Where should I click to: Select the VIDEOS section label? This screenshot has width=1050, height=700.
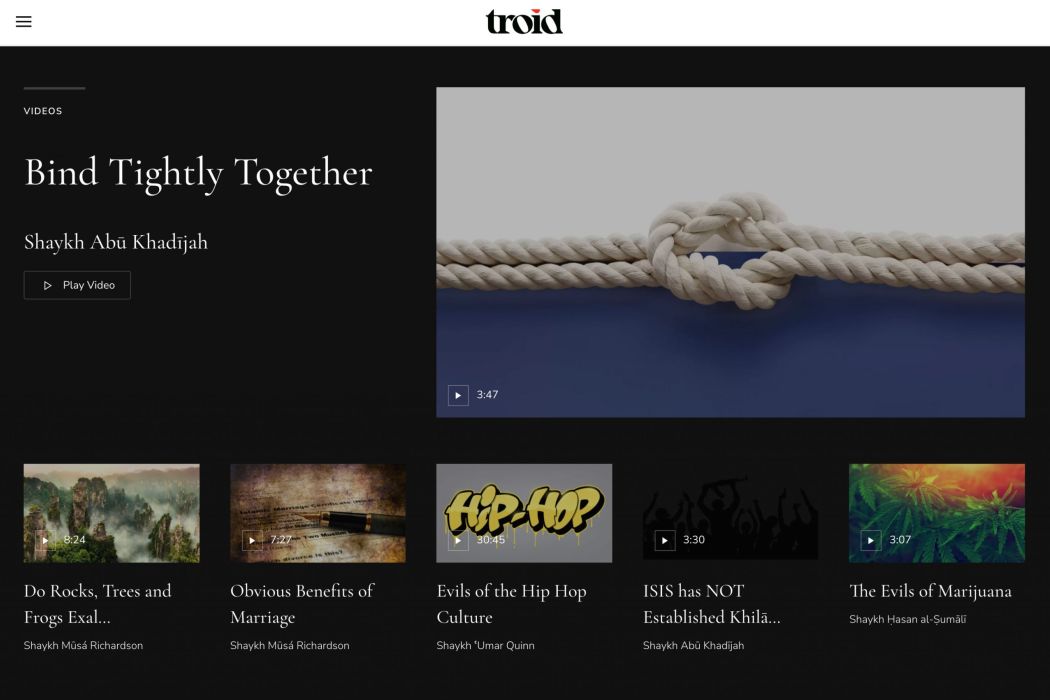tap(43, 111)
